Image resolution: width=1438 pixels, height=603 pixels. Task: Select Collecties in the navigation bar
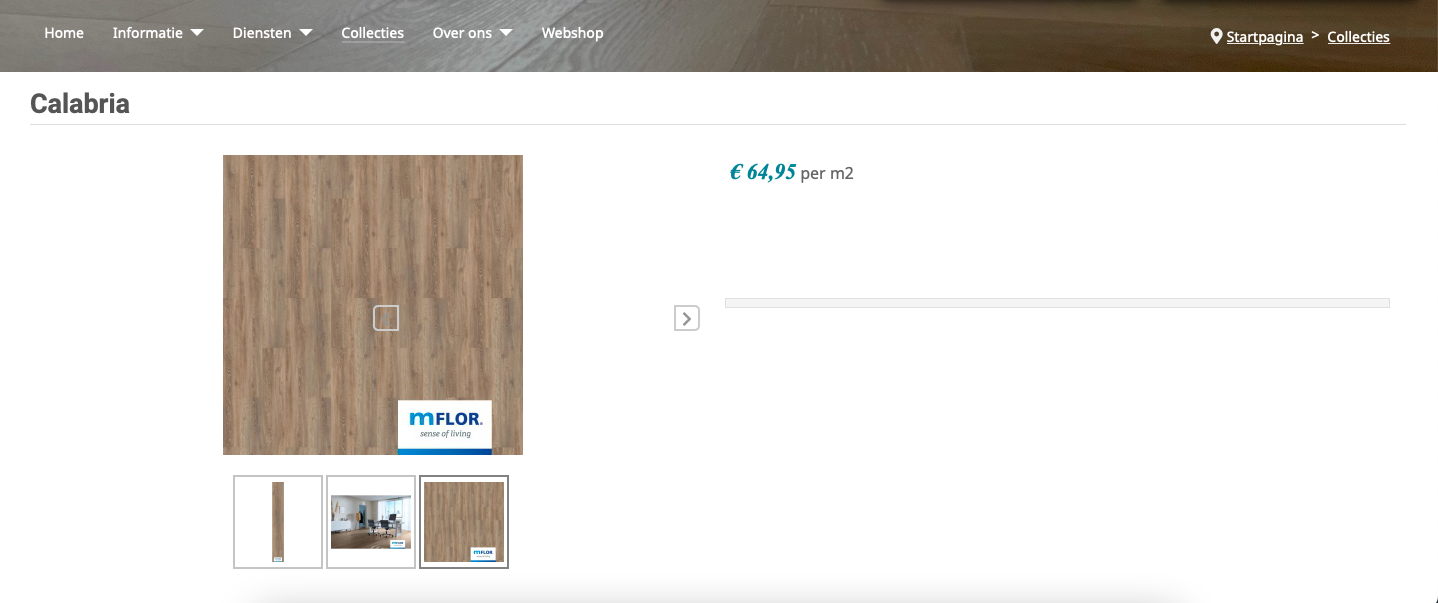click(x=373, y=33)
